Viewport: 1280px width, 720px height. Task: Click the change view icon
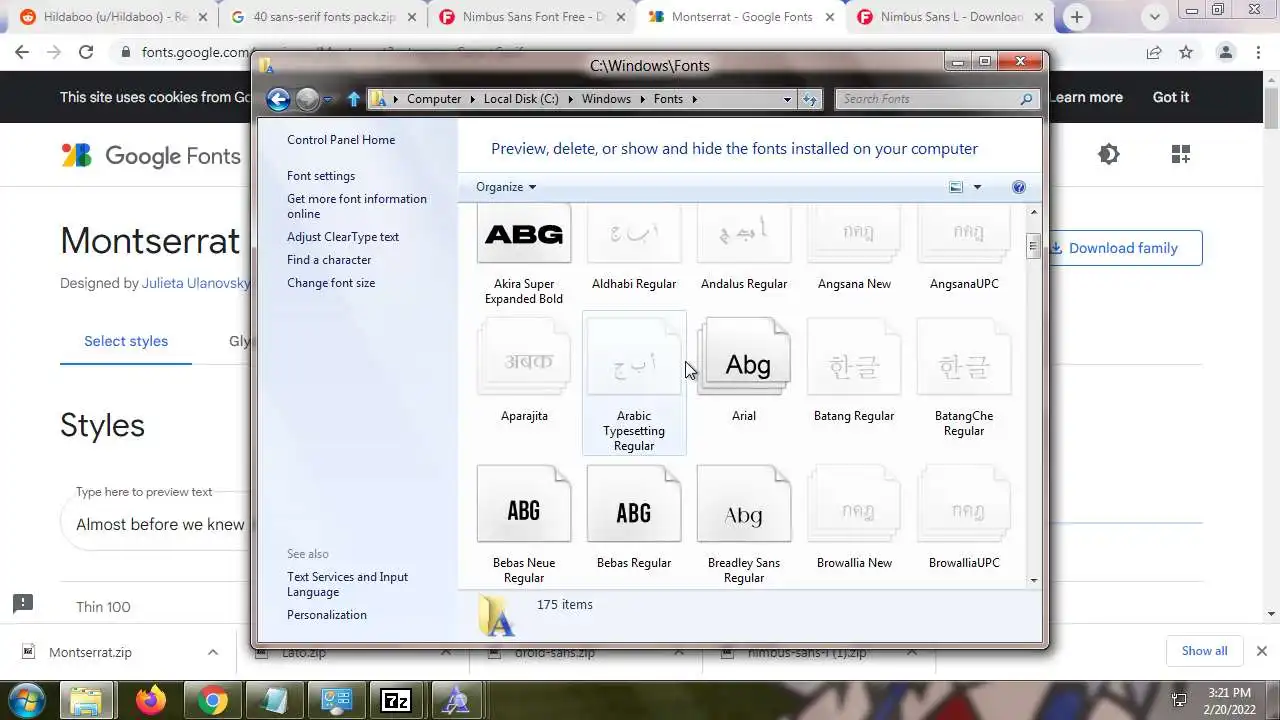point(956,187)
